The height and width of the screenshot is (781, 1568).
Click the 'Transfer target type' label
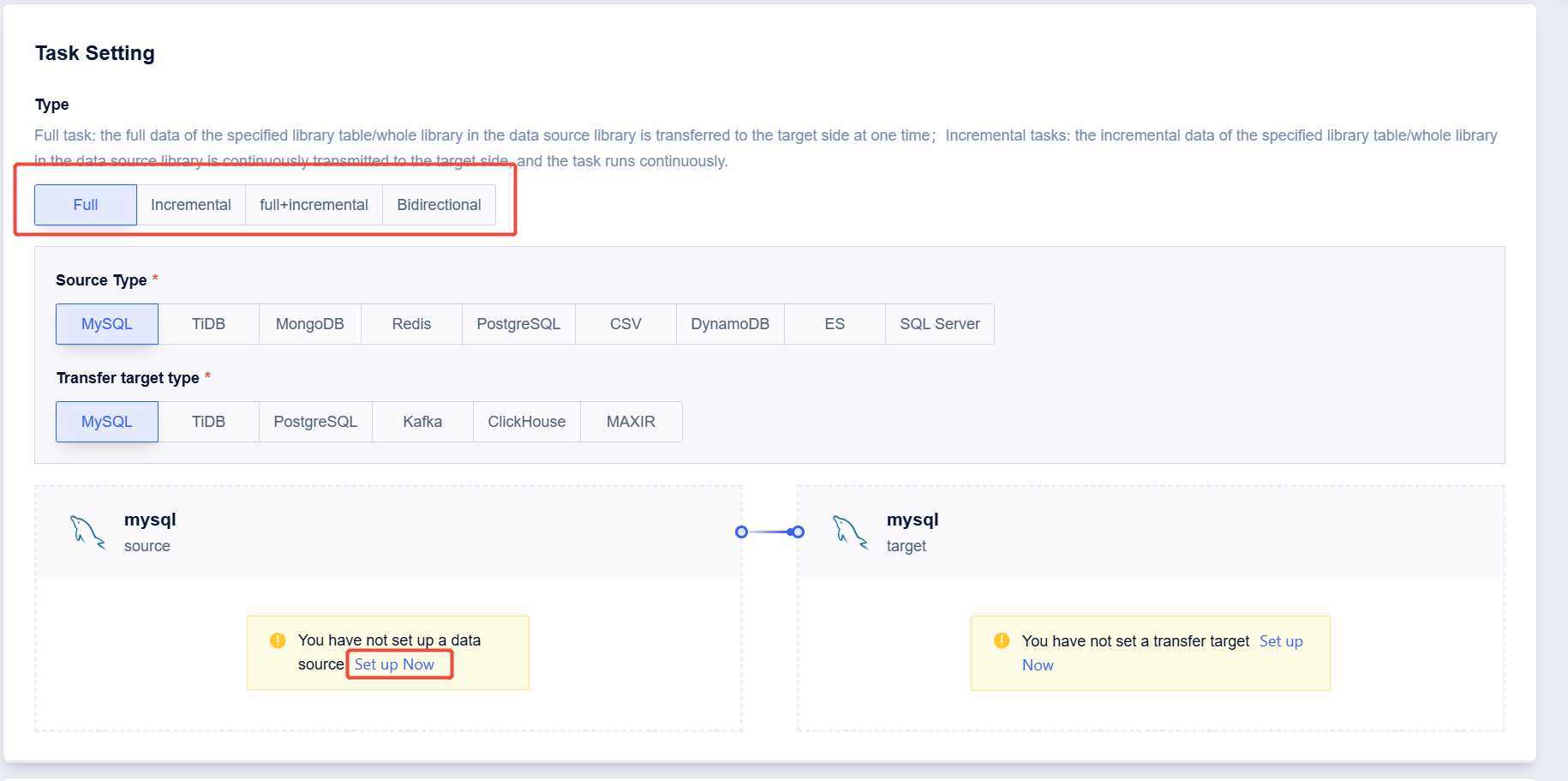click(128, 378)
